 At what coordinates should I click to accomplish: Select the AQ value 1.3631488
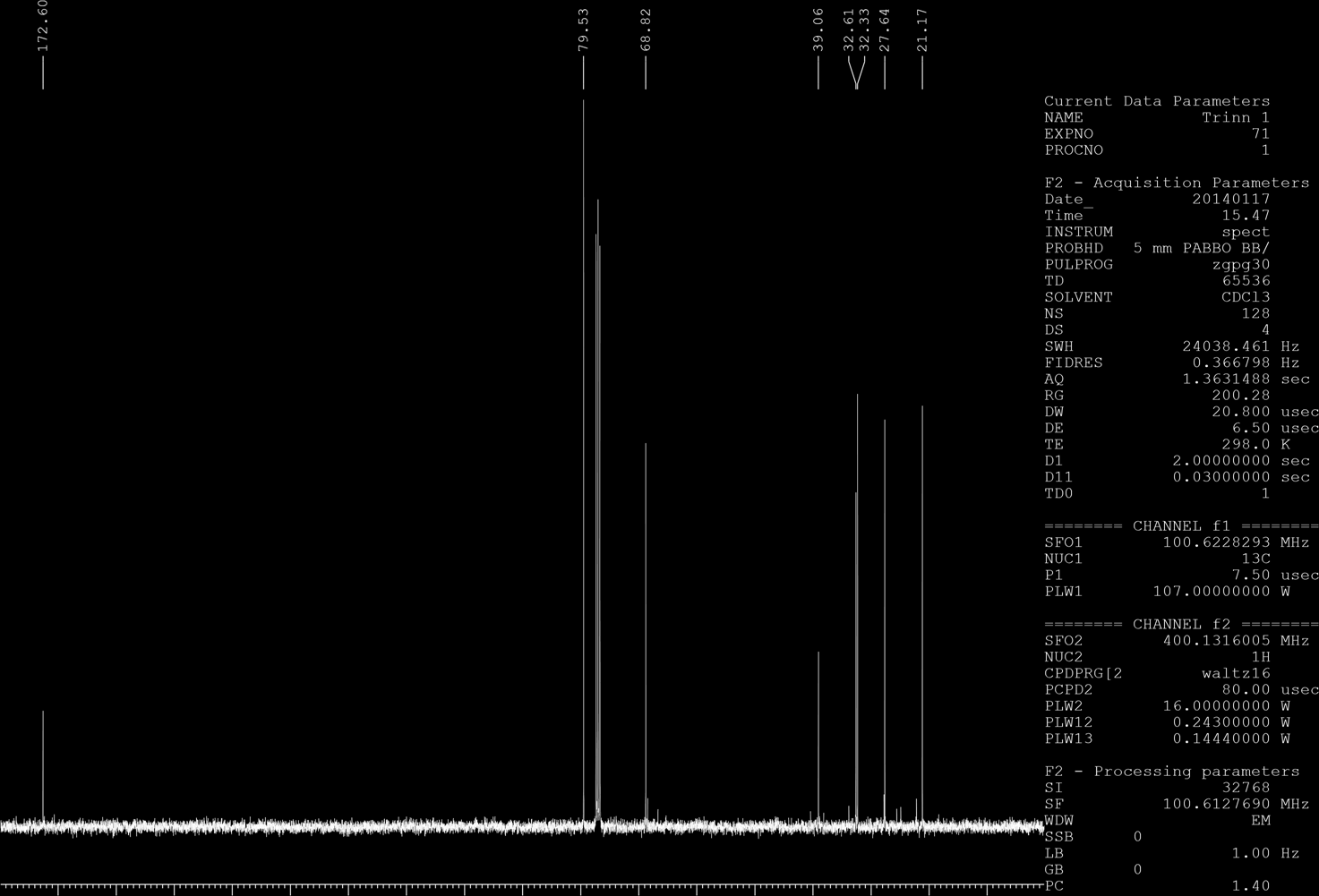point(1226,379)
